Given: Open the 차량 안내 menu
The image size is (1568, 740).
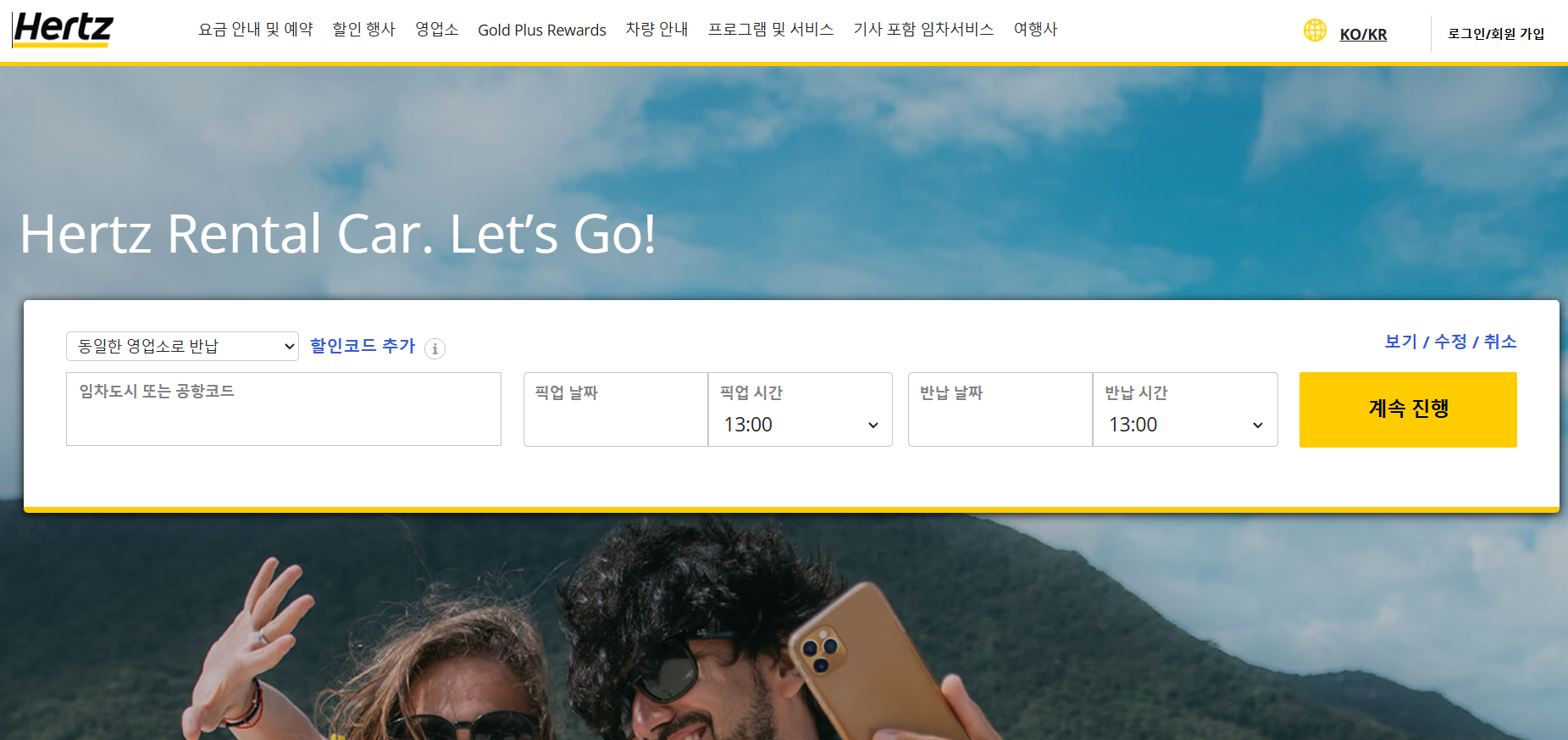Looking at the screenshot, I should [657, 30].
